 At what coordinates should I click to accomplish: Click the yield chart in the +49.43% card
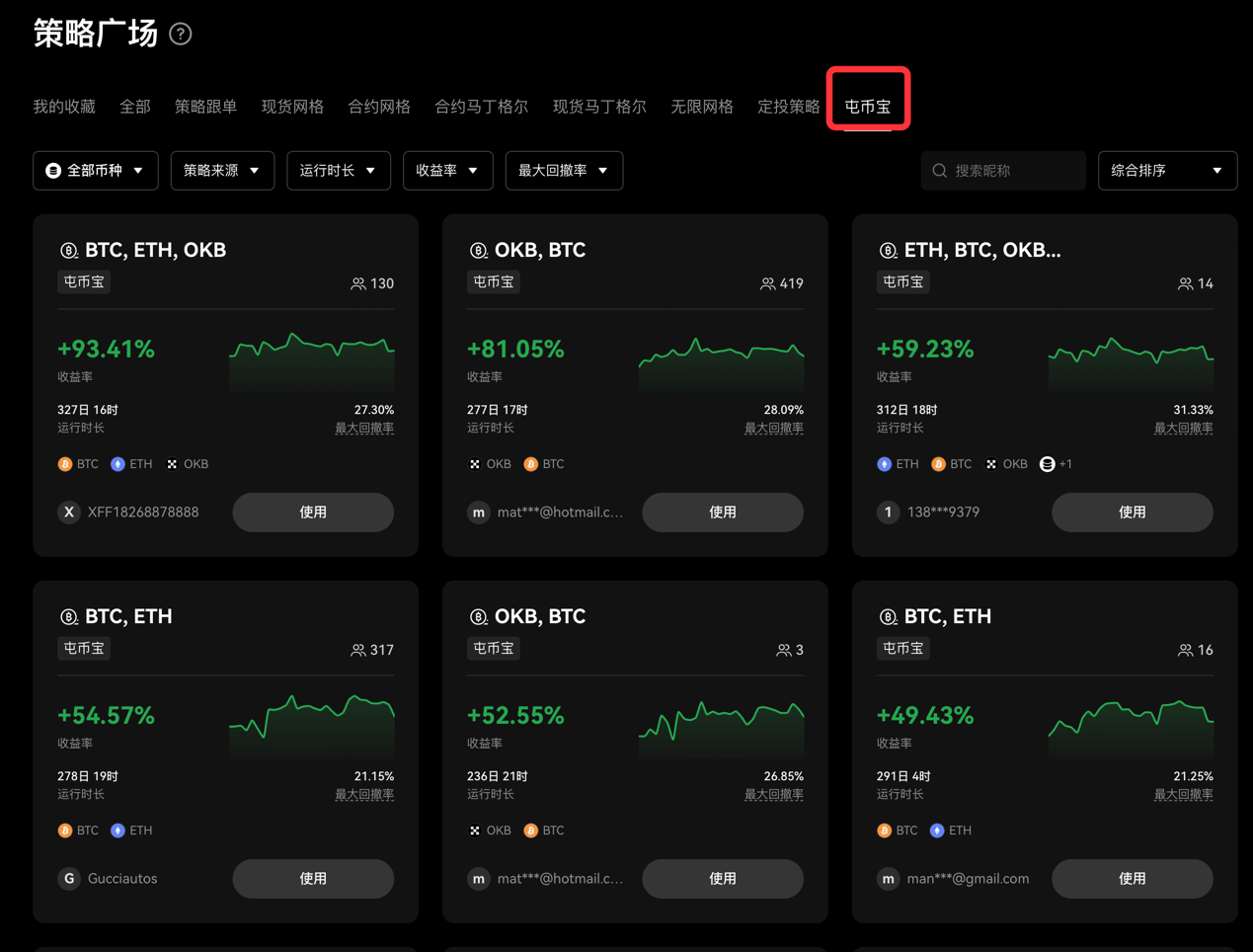[x=1132, y=729]
